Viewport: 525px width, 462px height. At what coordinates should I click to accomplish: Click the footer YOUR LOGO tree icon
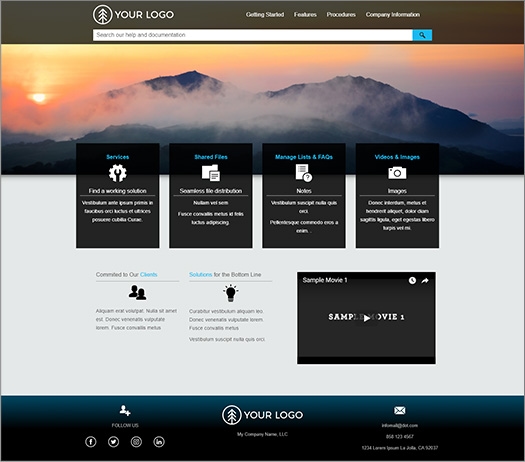tap(232, 415)
